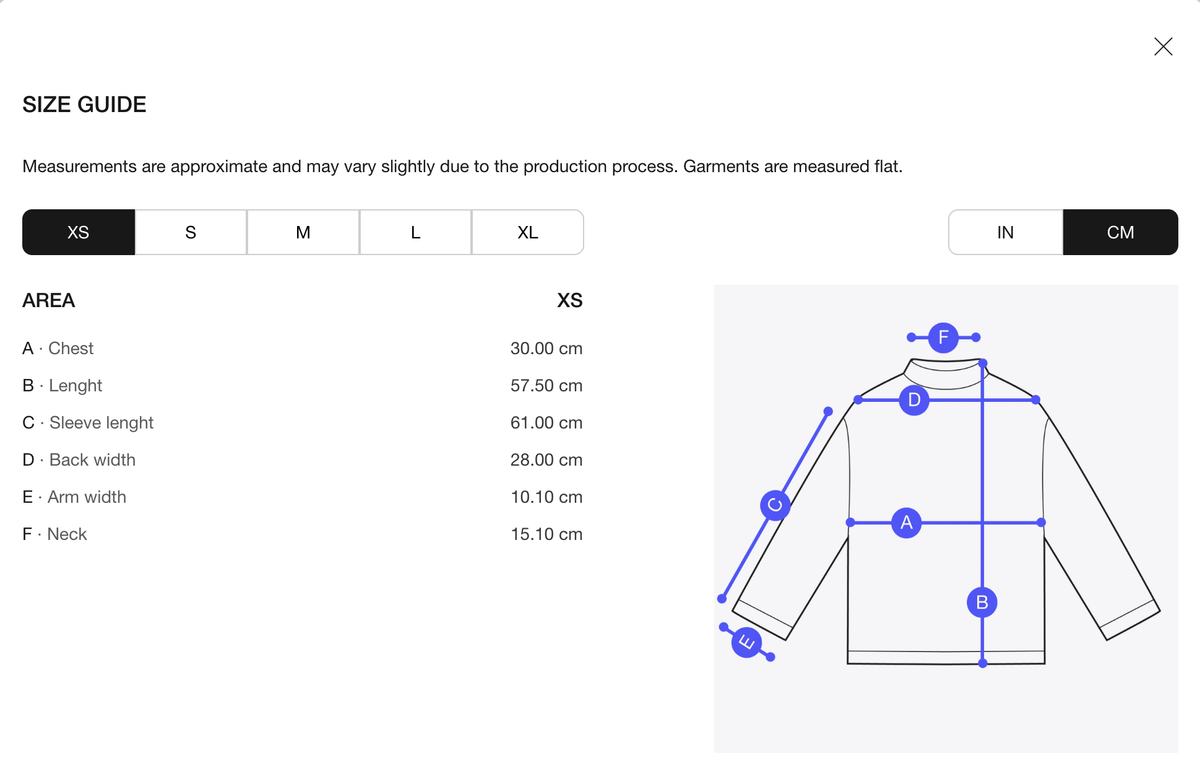Close the size guide dialog

pyautogui.click(x=1163, y=46)
